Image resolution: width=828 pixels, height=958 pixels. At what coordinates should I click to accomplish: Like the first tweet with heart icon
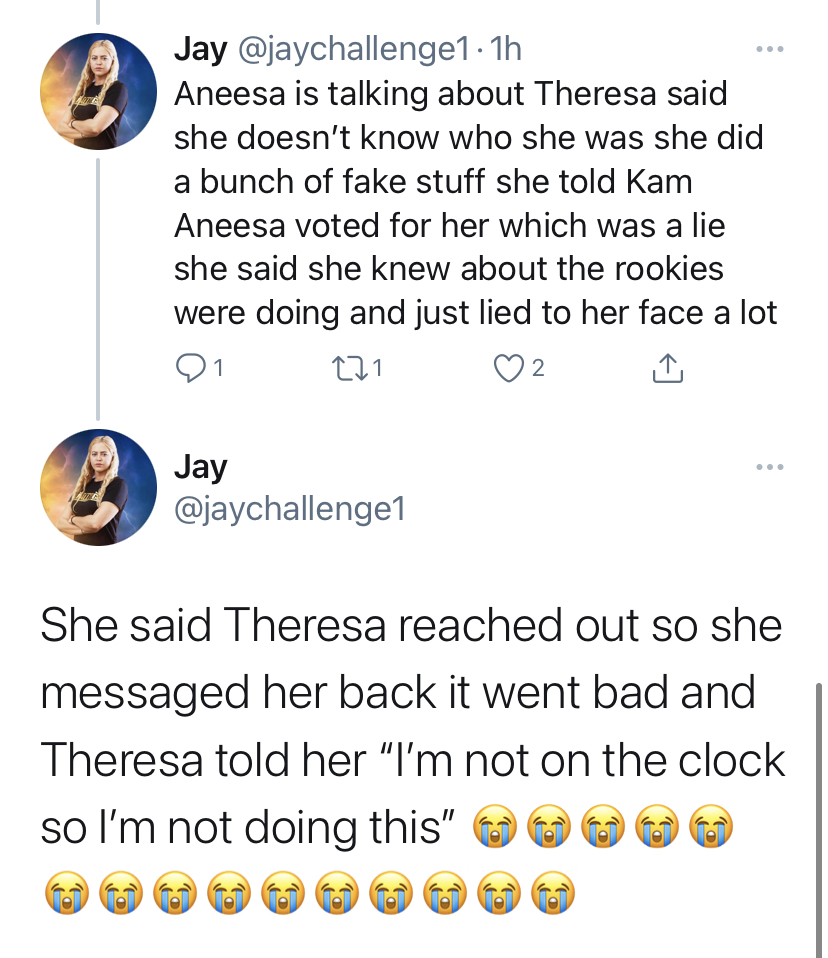pos(508,368)
